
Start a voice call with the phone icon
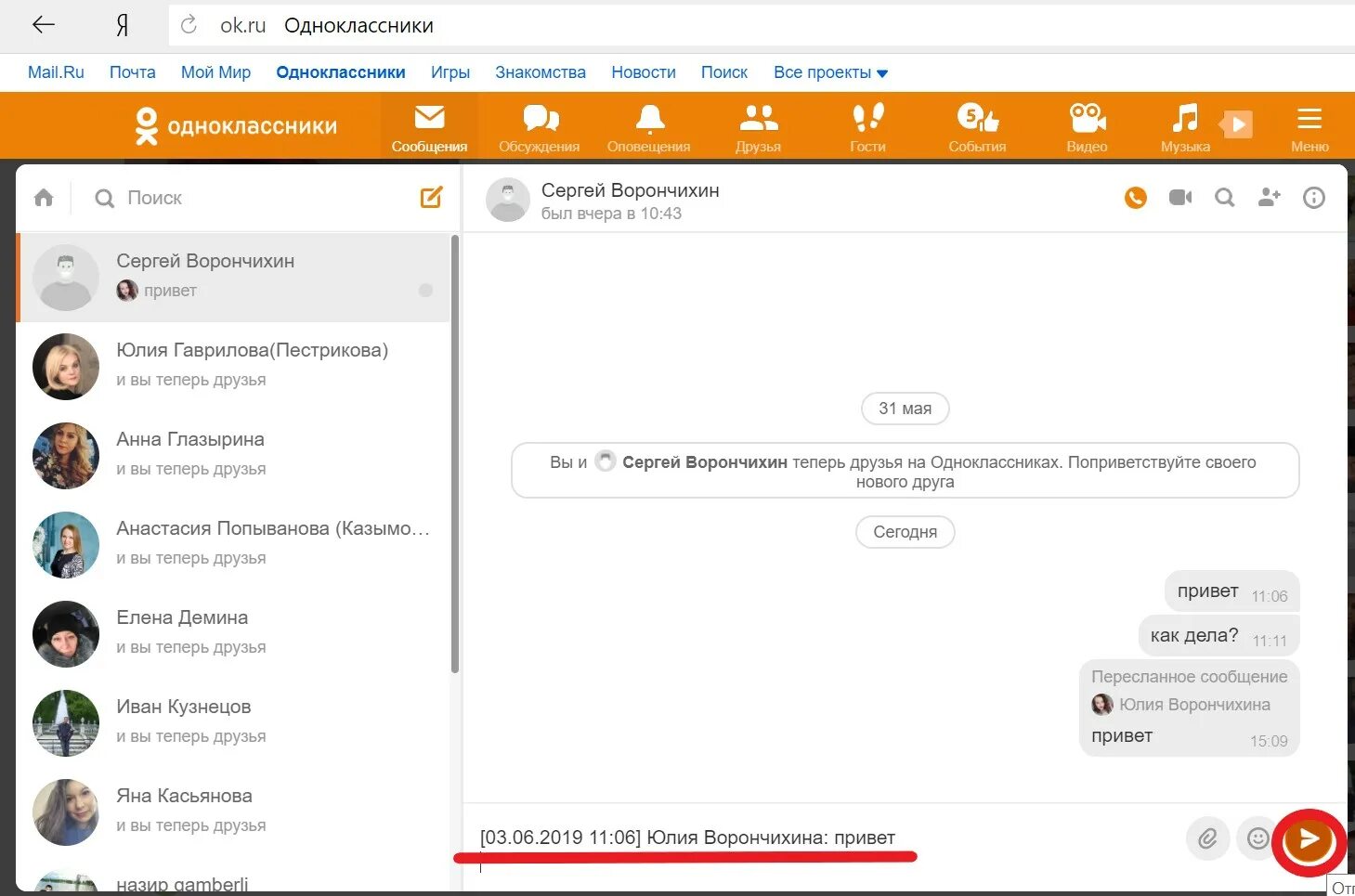pos(1135,197)
